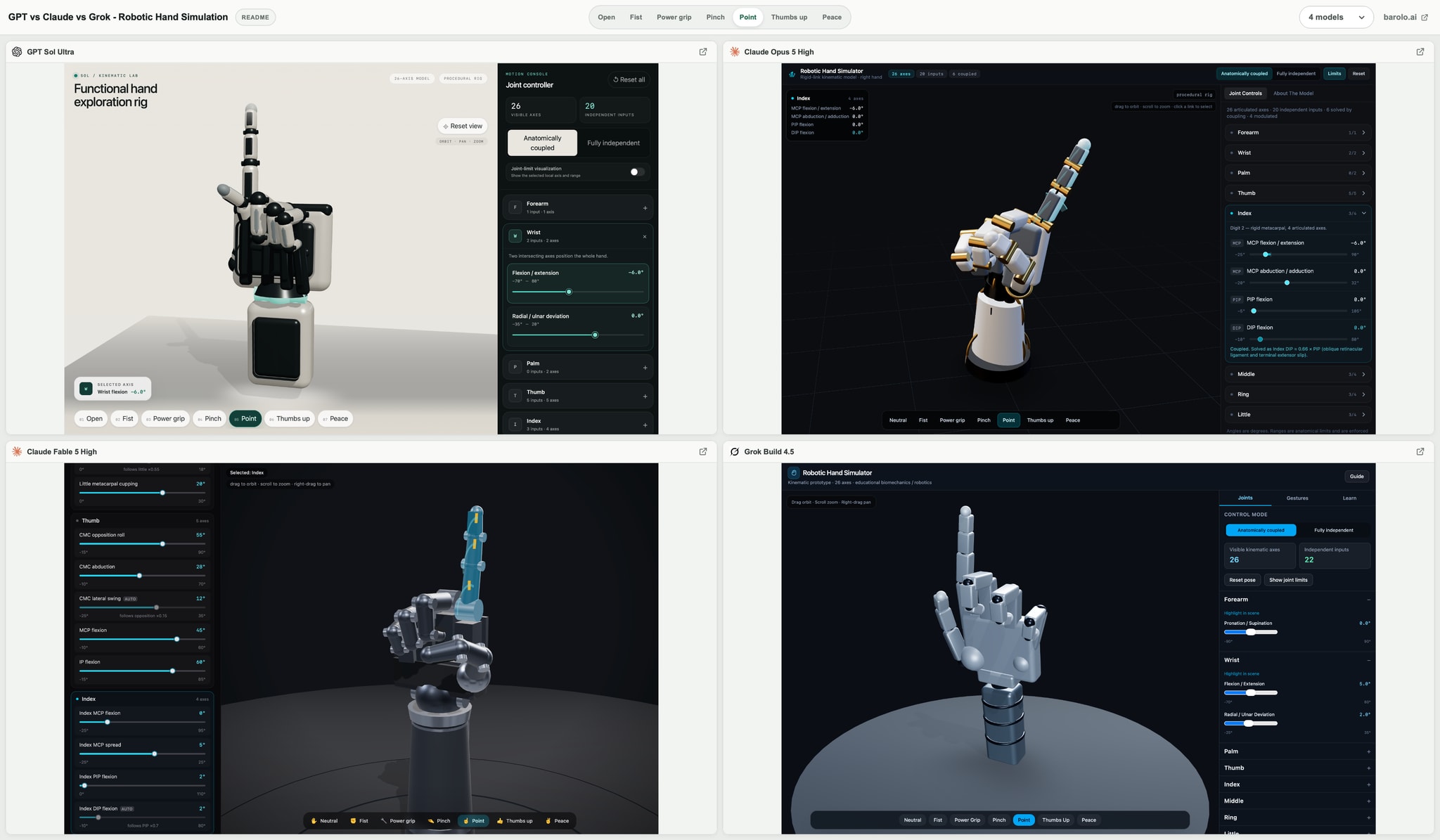The height and width of the screenshot is (840, 1440).
Task: Select the Thumbs up preset in the top bar
Action: coord(789,17)
